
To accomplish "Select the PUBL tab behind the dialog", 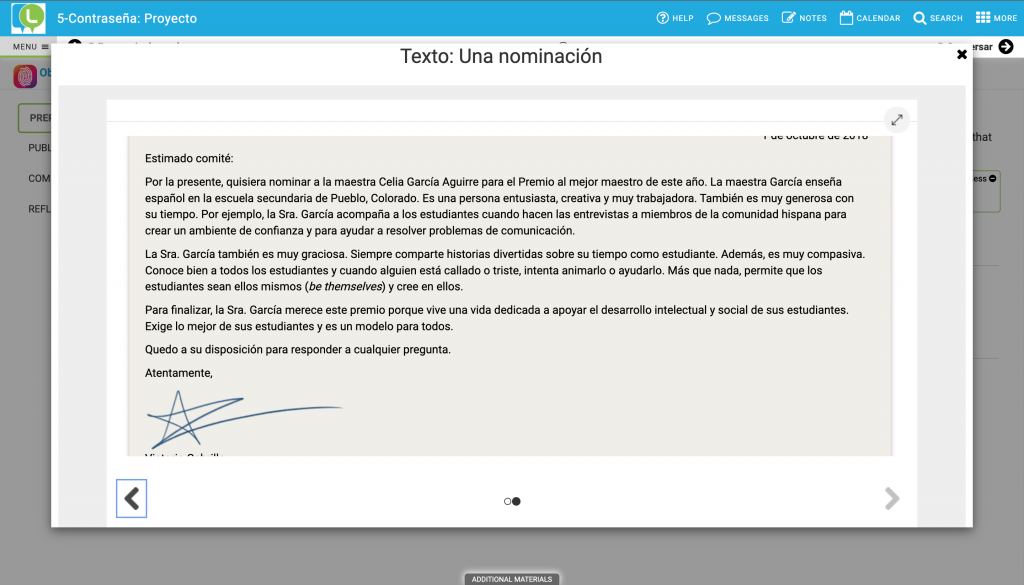I will pos(39,148).
